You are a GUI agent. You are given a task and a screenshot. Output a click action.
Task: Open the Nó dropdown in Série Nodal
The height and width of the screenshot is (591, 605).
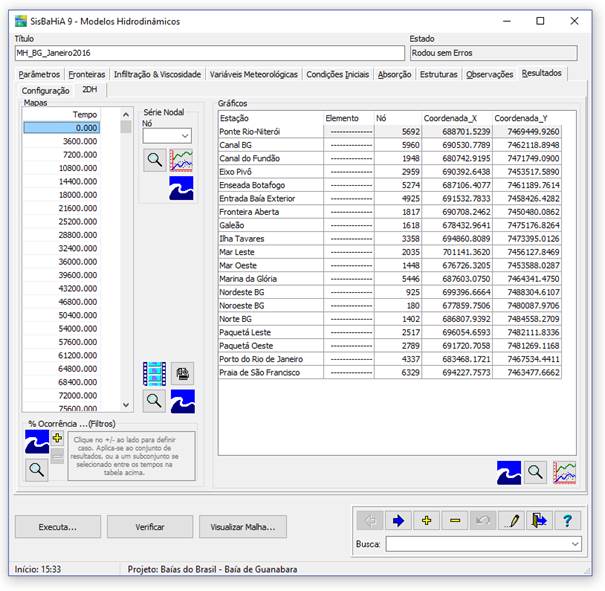[185, 136]
